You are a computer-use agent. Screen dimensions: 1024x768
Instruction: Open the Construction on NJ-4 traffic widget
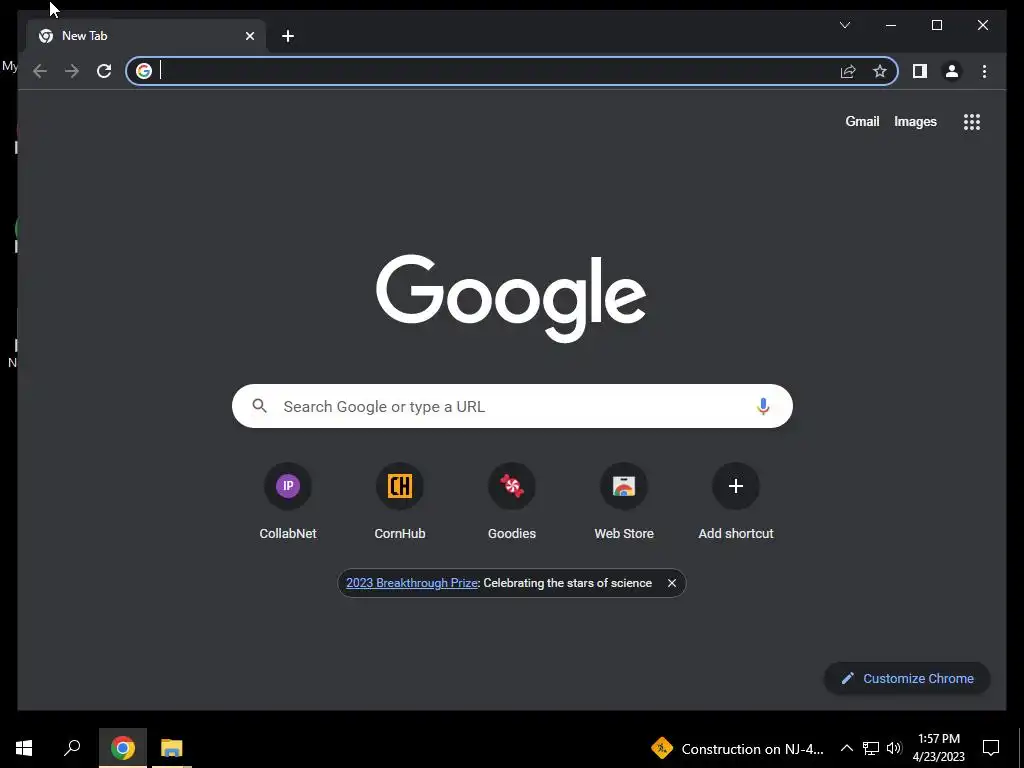pyautogui.click(x=737, y=748)
